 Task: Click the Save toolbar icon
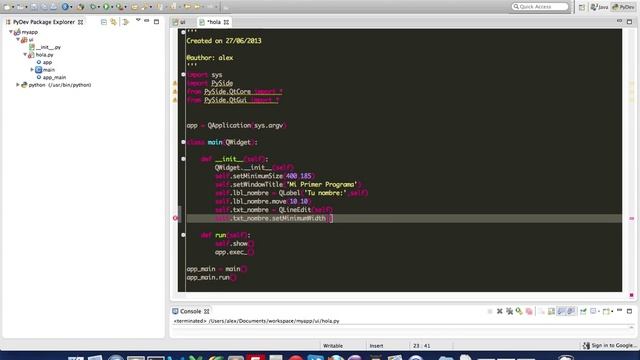pos(34,7)
